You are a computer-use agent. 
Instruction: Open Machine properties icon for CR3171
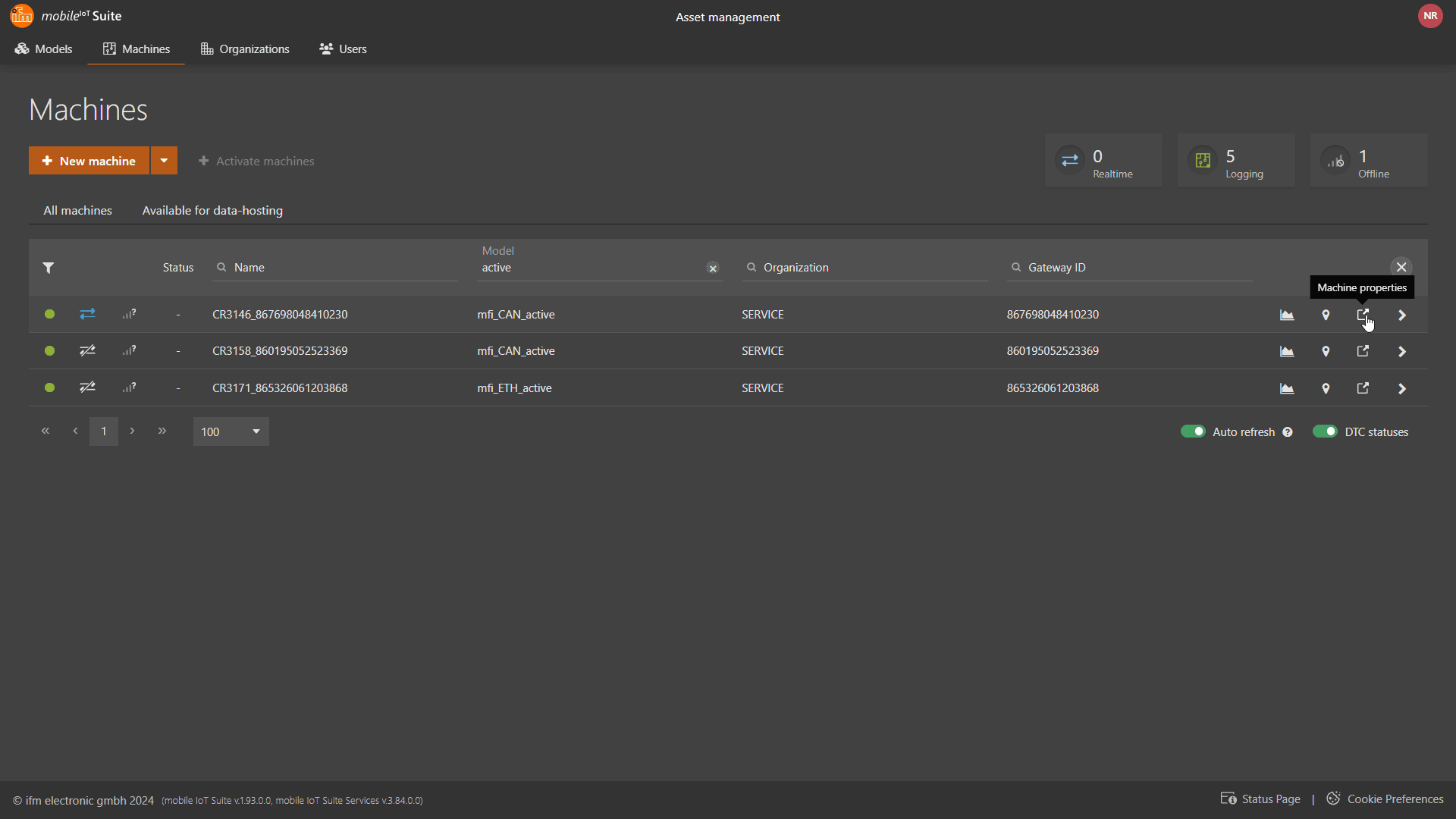tap(1363, 388)
